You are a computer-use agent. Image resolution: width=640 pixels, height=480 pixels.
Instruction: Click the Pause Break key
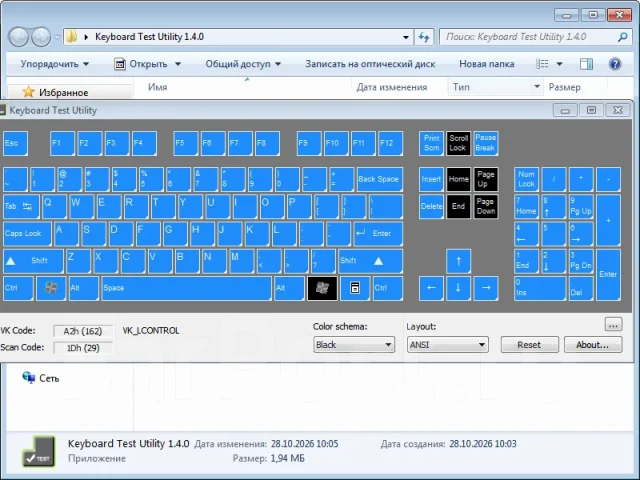[x=485, y=143]
